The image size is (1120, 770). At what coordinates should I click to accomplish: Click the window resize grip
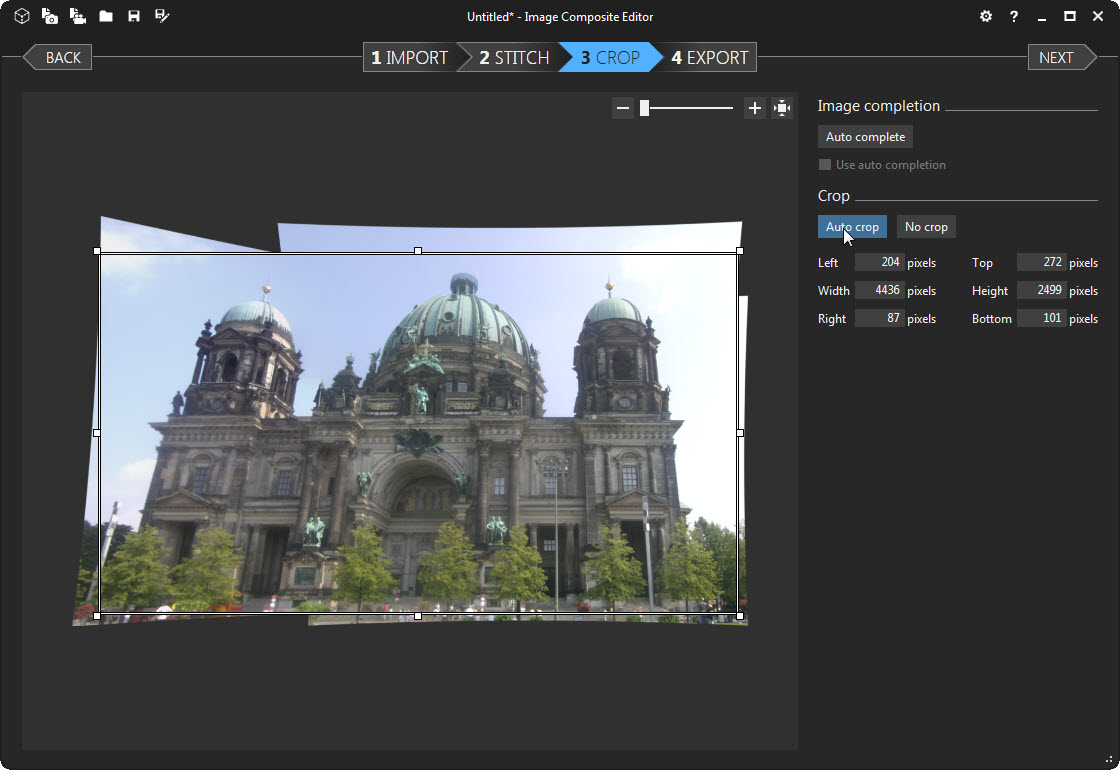point(1109,760)
